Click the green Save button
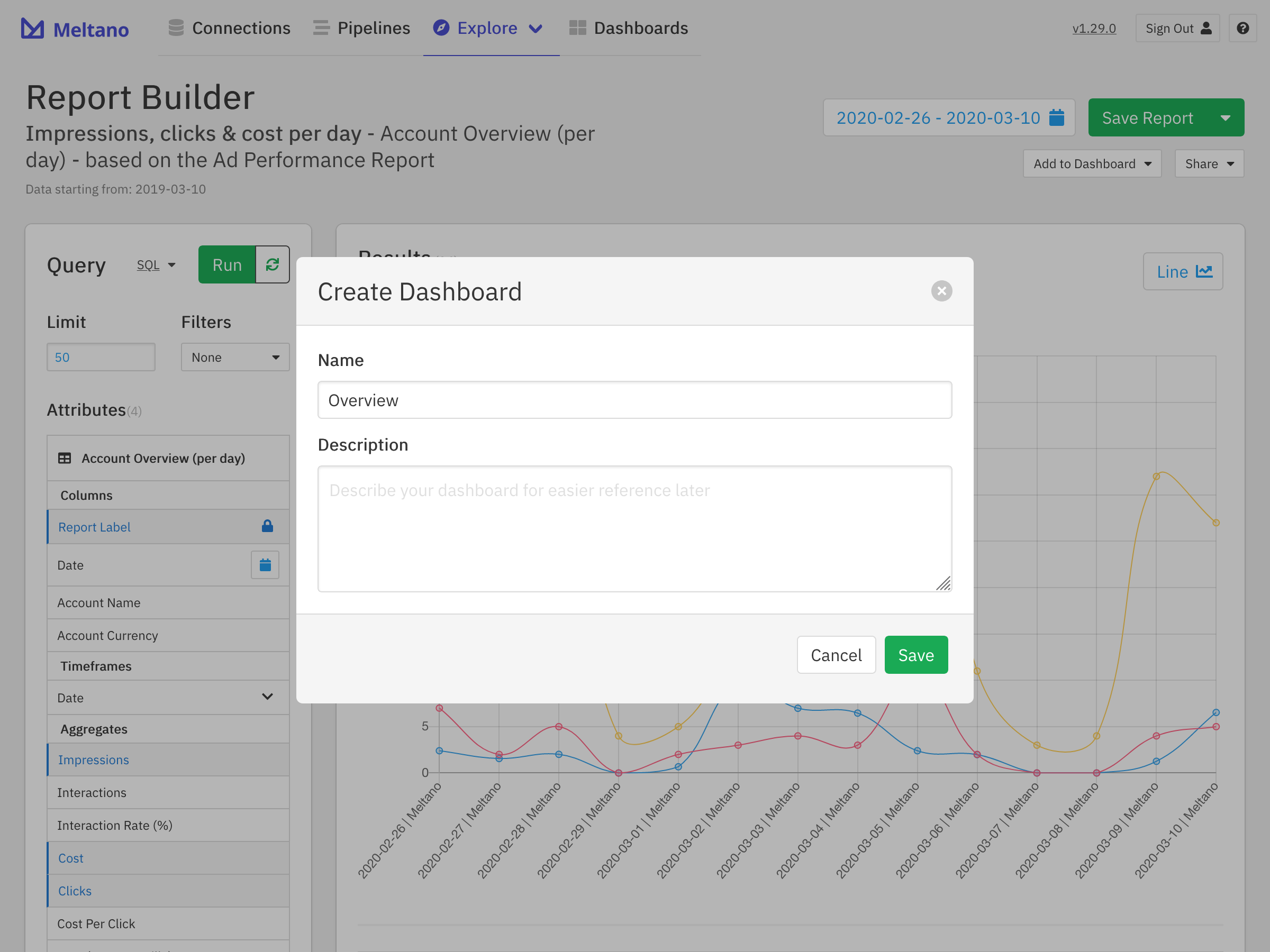Viewport: 1270px width, 952px height. (x=916, y=655)
